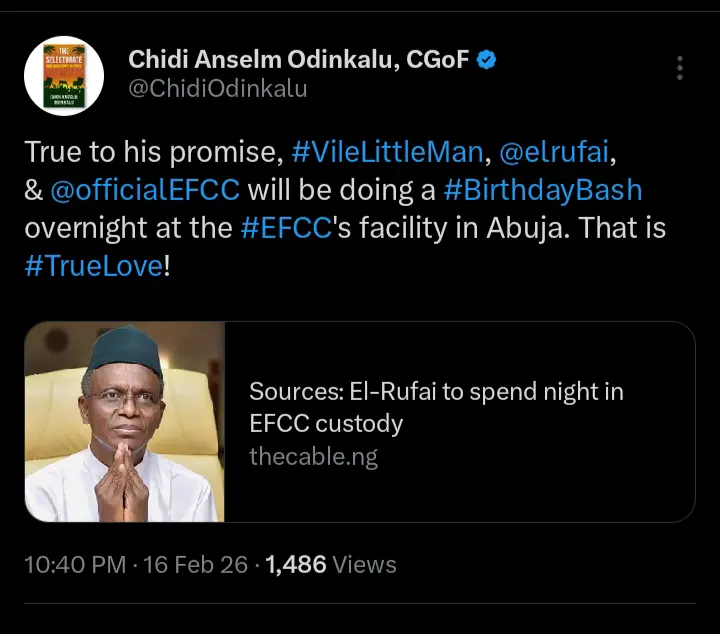Open the three-dot more options menu
720x634 pixels.
point(680,68)
